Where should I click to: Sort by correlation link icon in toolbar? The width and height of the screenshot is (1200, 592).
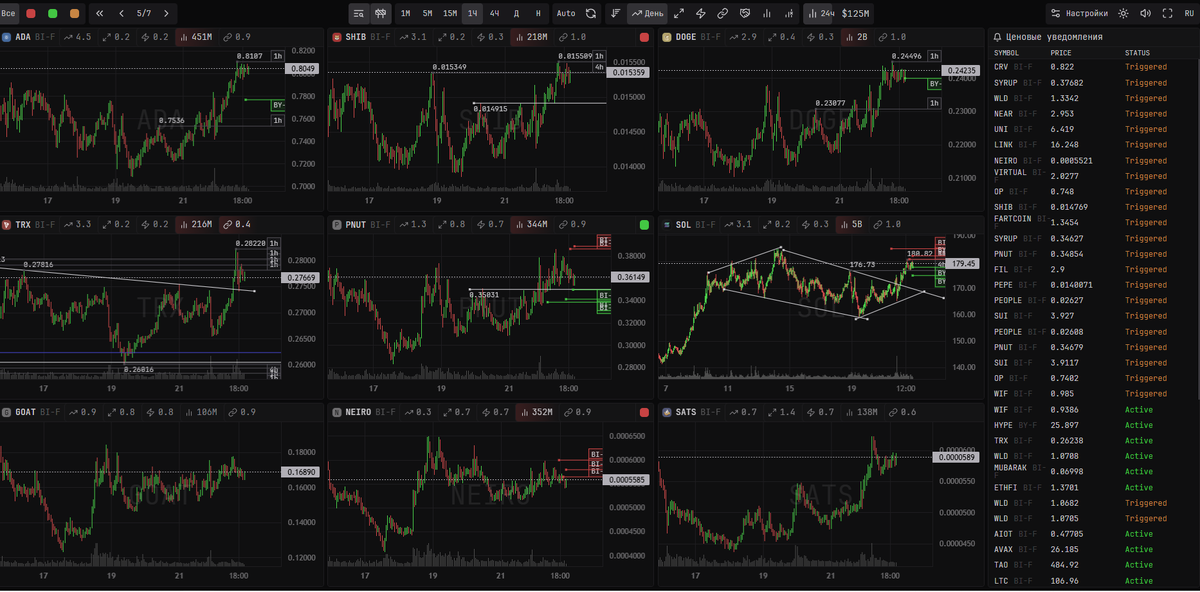(723, 14)
